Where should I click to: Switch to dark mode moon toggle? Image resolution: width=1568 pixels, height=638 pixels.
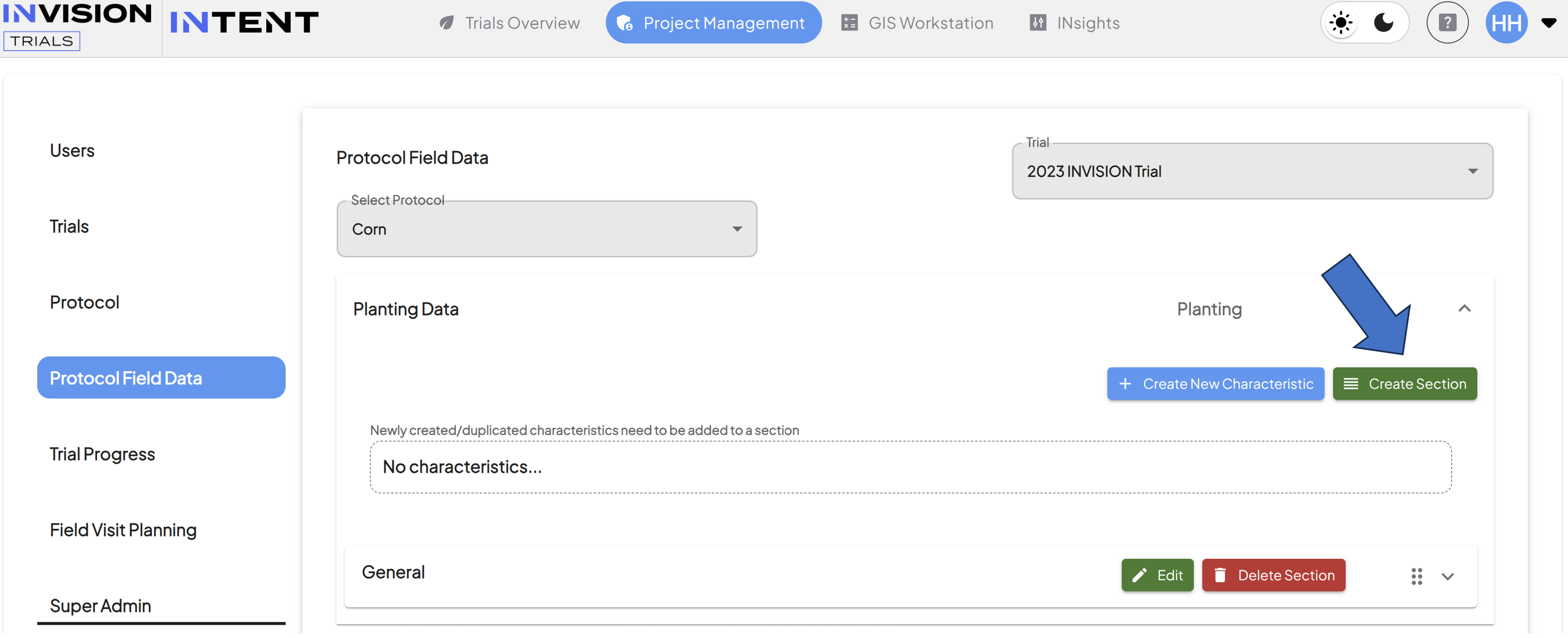pos(1384,23)
